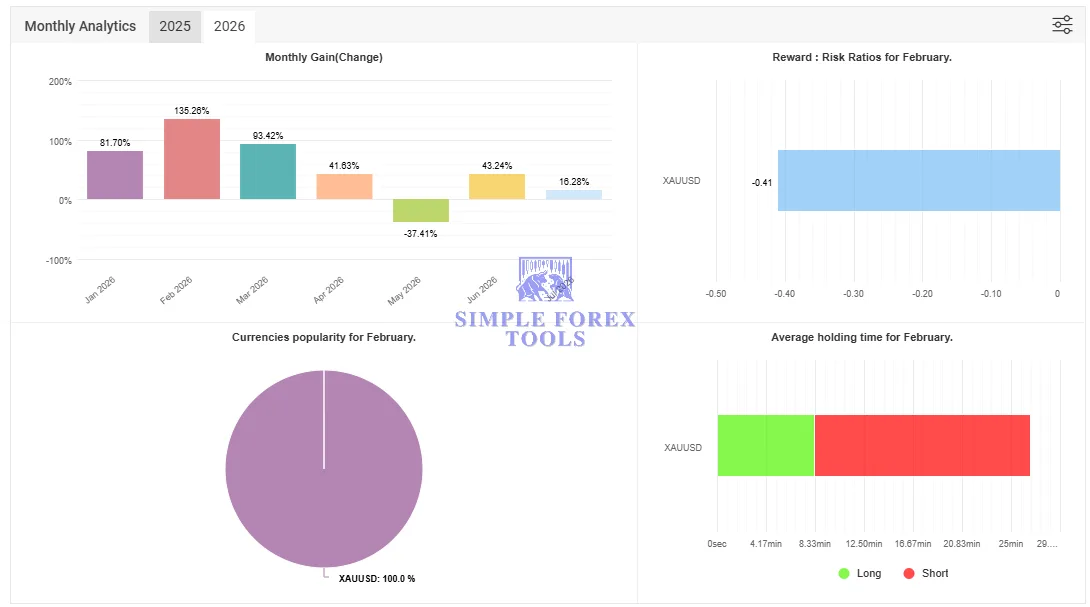The width and height of the screenshot is (1090, 607).
Task: Click the May 2026 axis label
Action: pyautogui.click(x=404, y=291)
